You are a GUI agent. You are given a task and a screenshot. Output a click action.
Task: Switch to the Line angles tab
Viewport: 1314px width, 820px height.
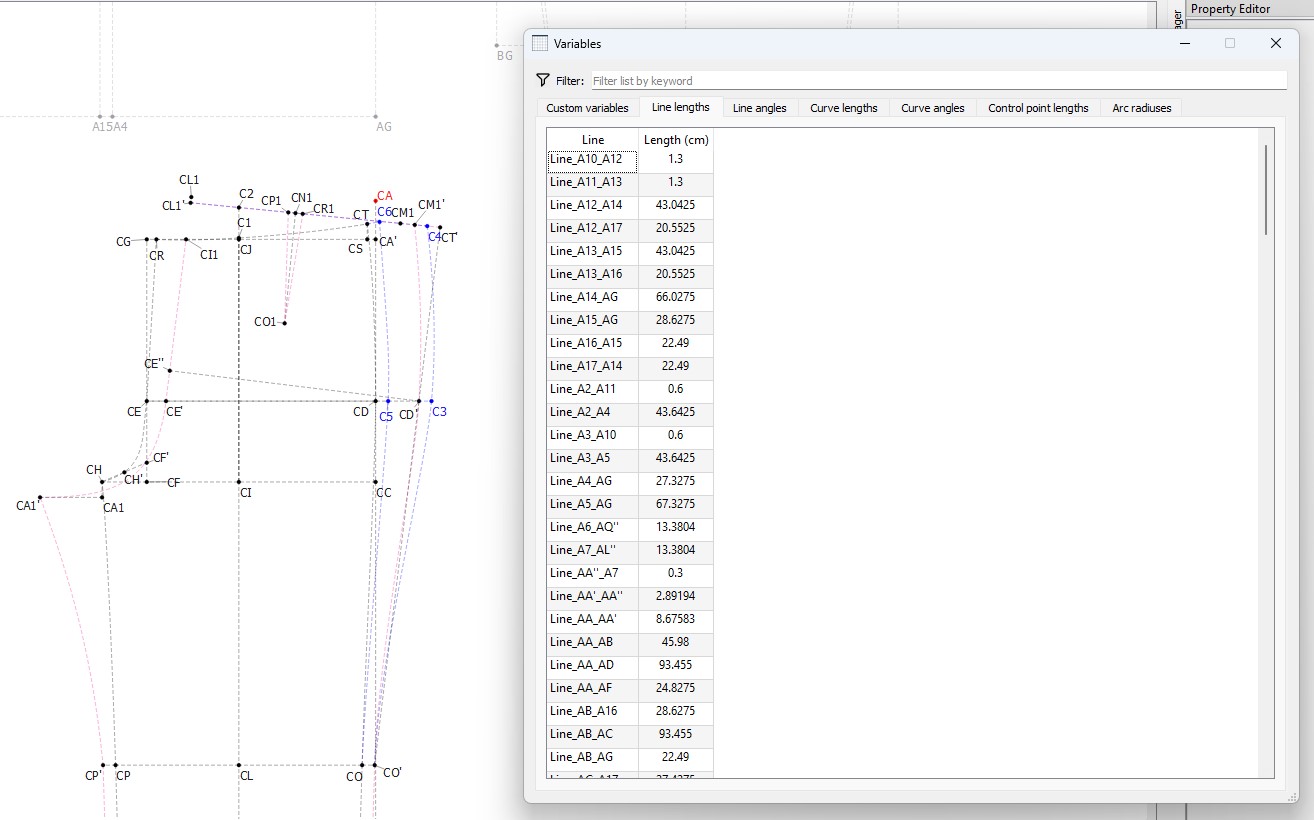(759, 107)
